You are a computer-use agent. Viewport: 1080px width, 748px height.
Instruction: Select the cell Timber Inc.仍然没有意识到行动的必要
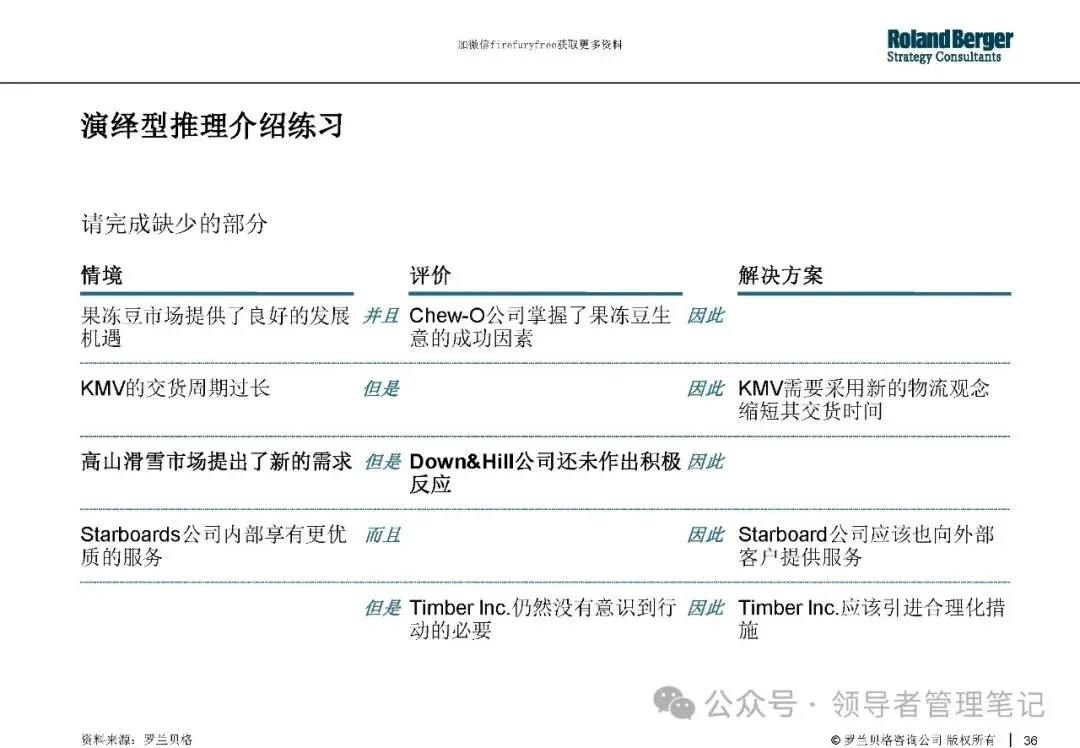543,619
